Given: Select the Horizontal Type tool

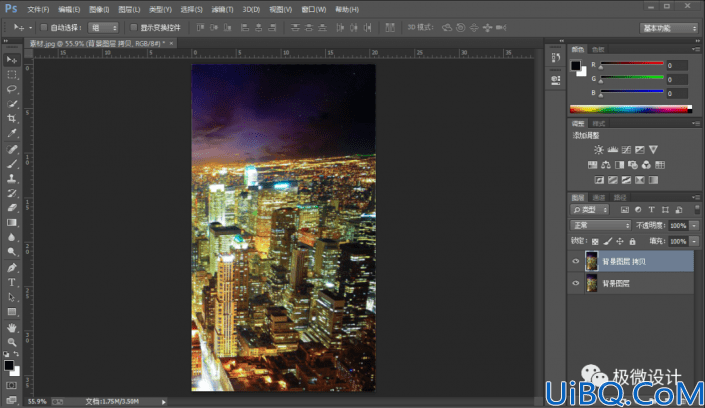Looking at the screenshot, I should click(12, 282).
